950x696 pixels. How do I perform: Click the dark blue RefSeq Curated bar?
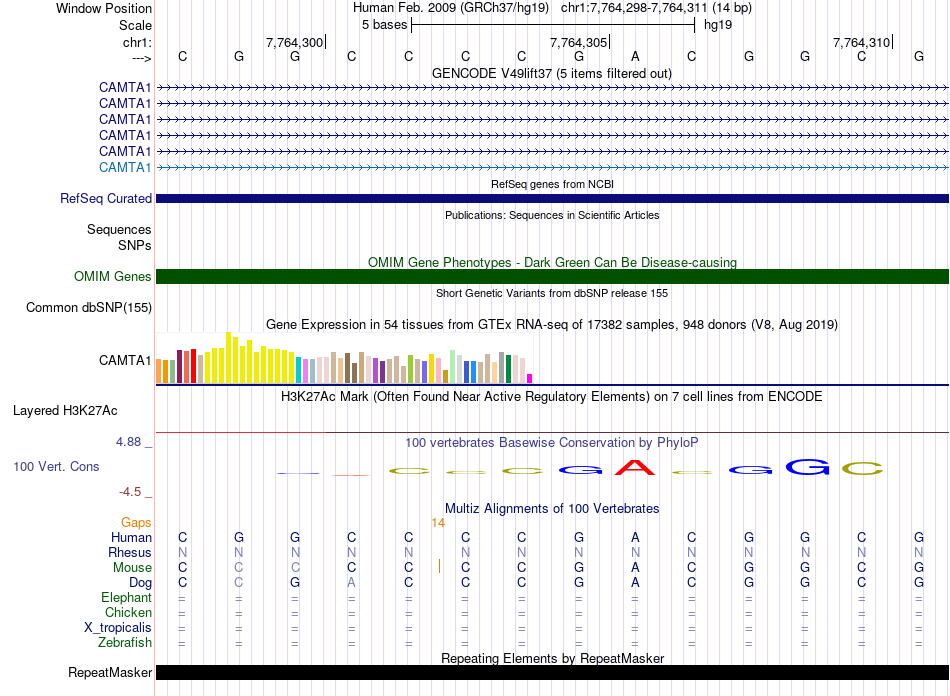coord(552,199)
